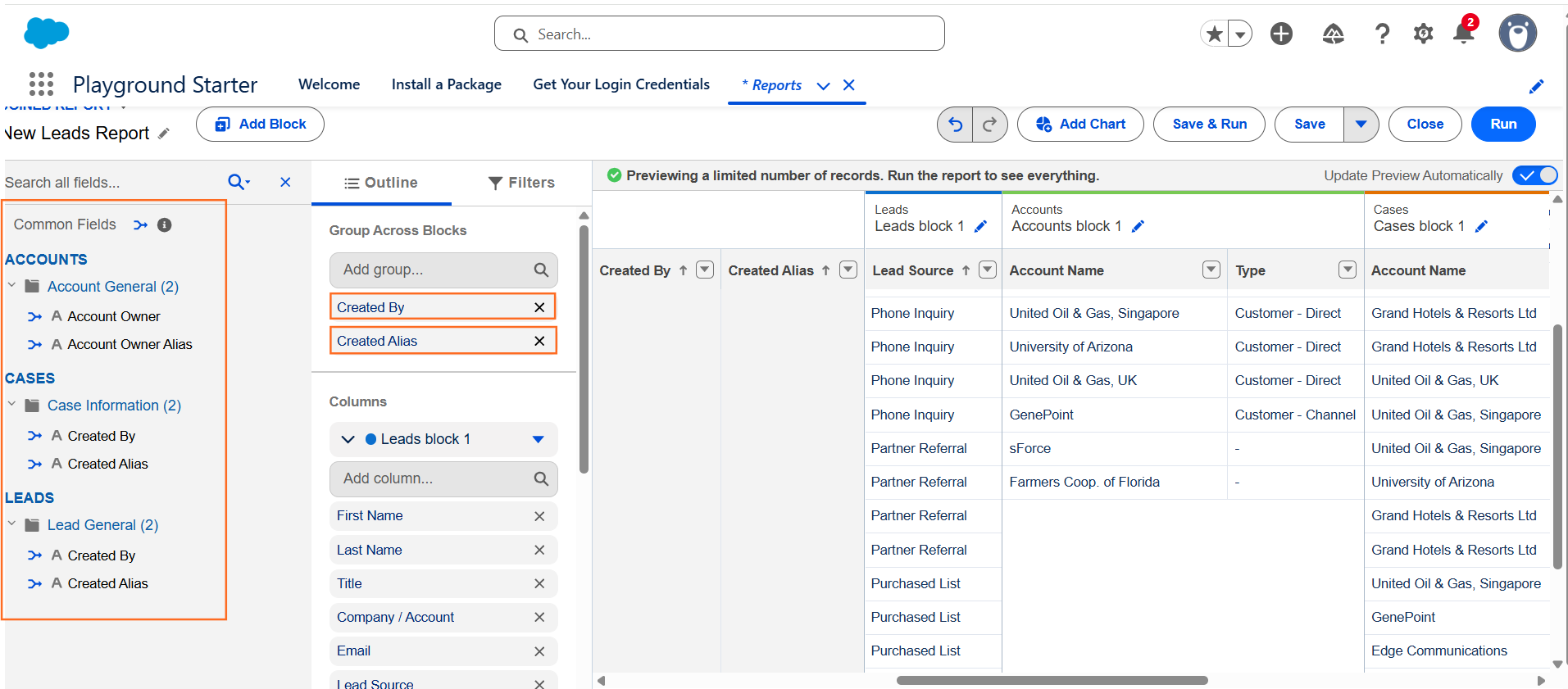Open the Save button dropdown arrow
The width and height of the screenshot is (1568, 689).
(x=1361, y=125)
